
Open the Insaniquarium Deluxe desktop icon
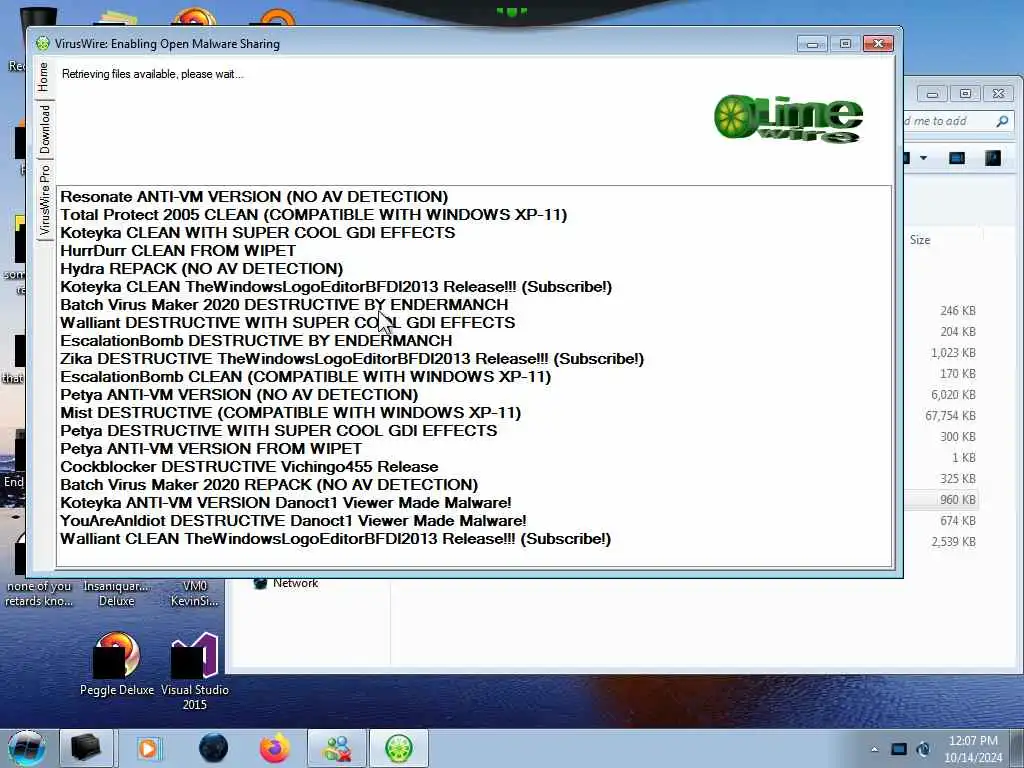click(x=116, y=594)
